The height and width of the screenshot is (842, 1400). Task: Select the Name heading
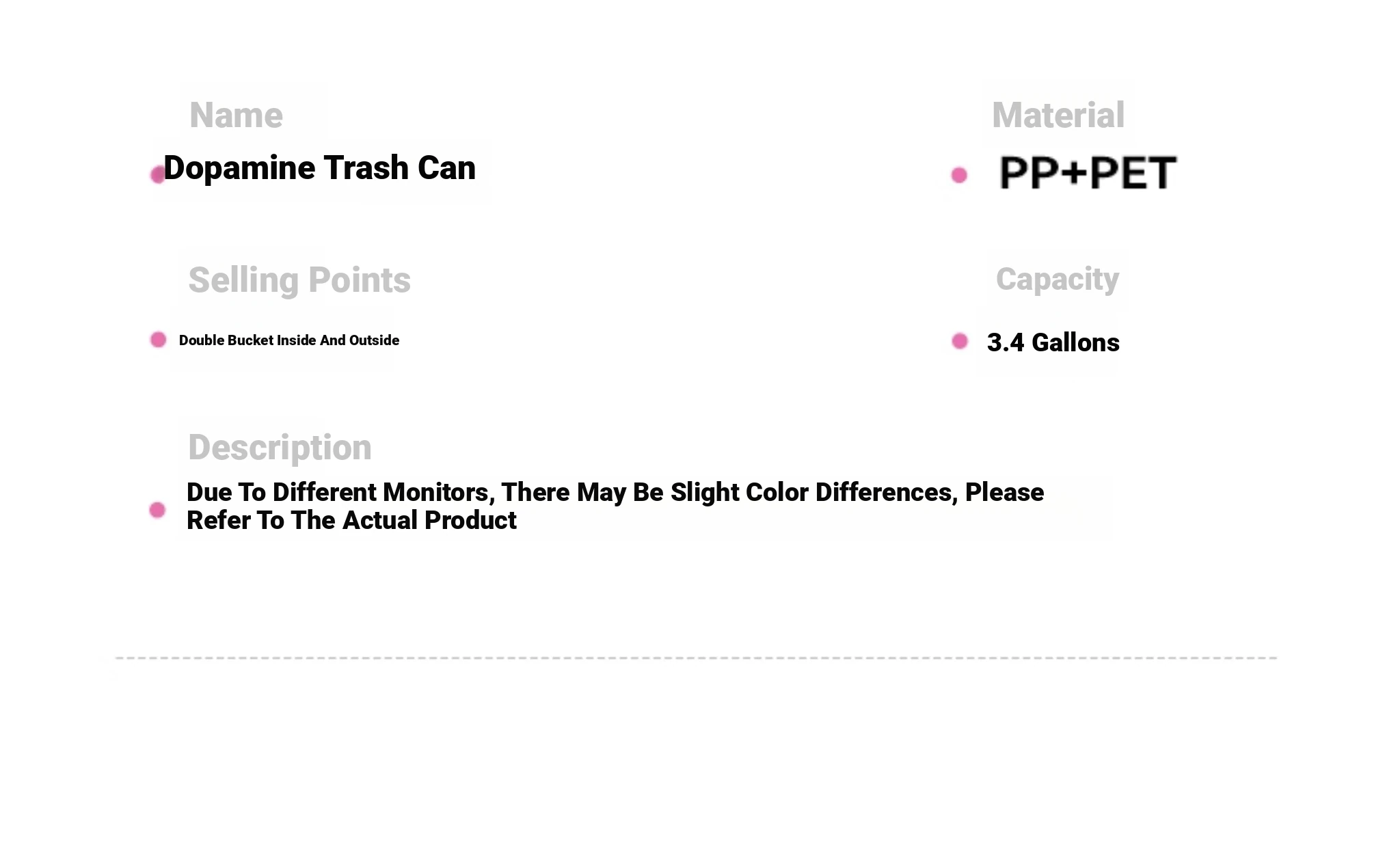236,115
